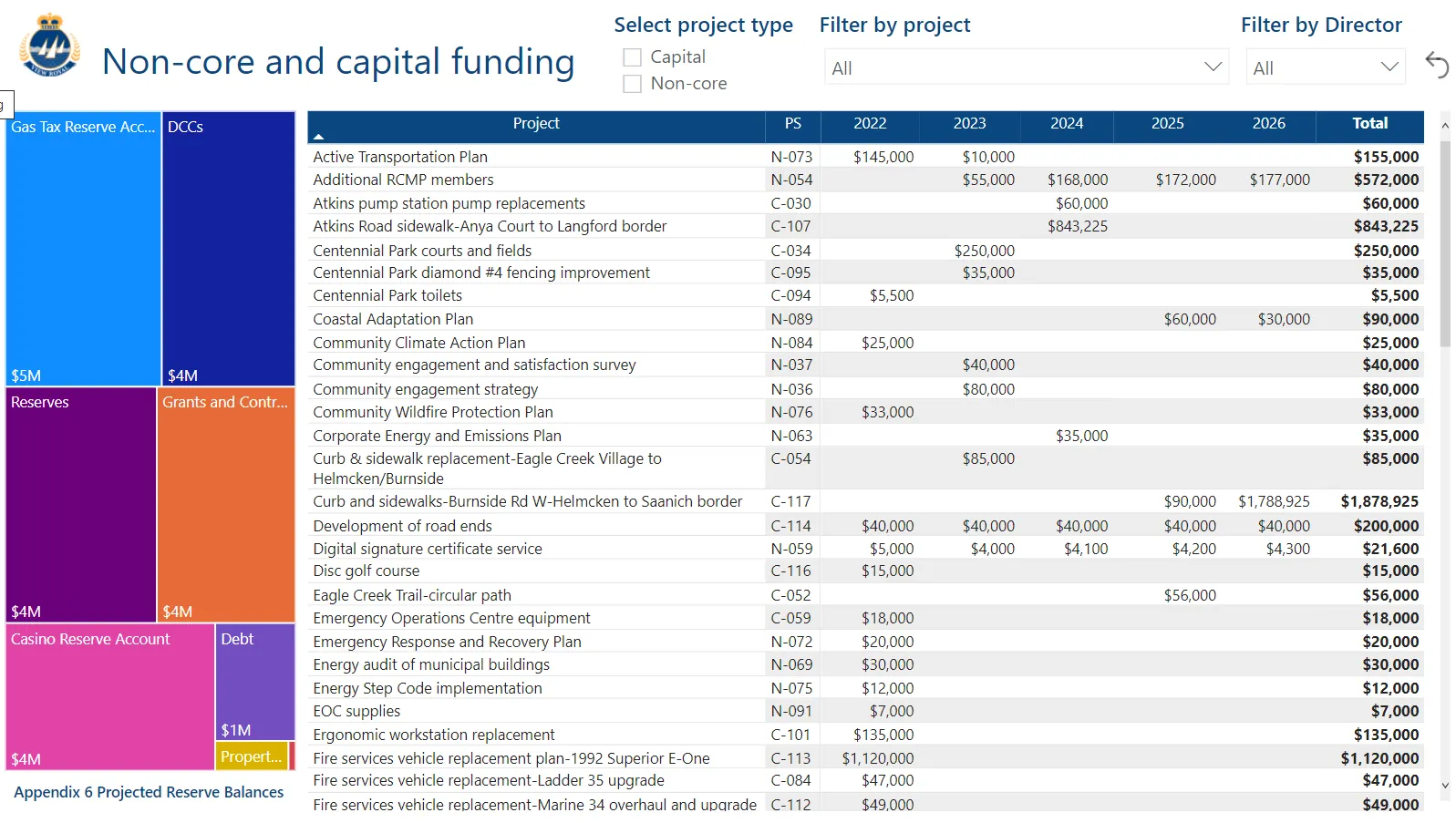Select the yellow Property treemap tile

coord(252,756)
